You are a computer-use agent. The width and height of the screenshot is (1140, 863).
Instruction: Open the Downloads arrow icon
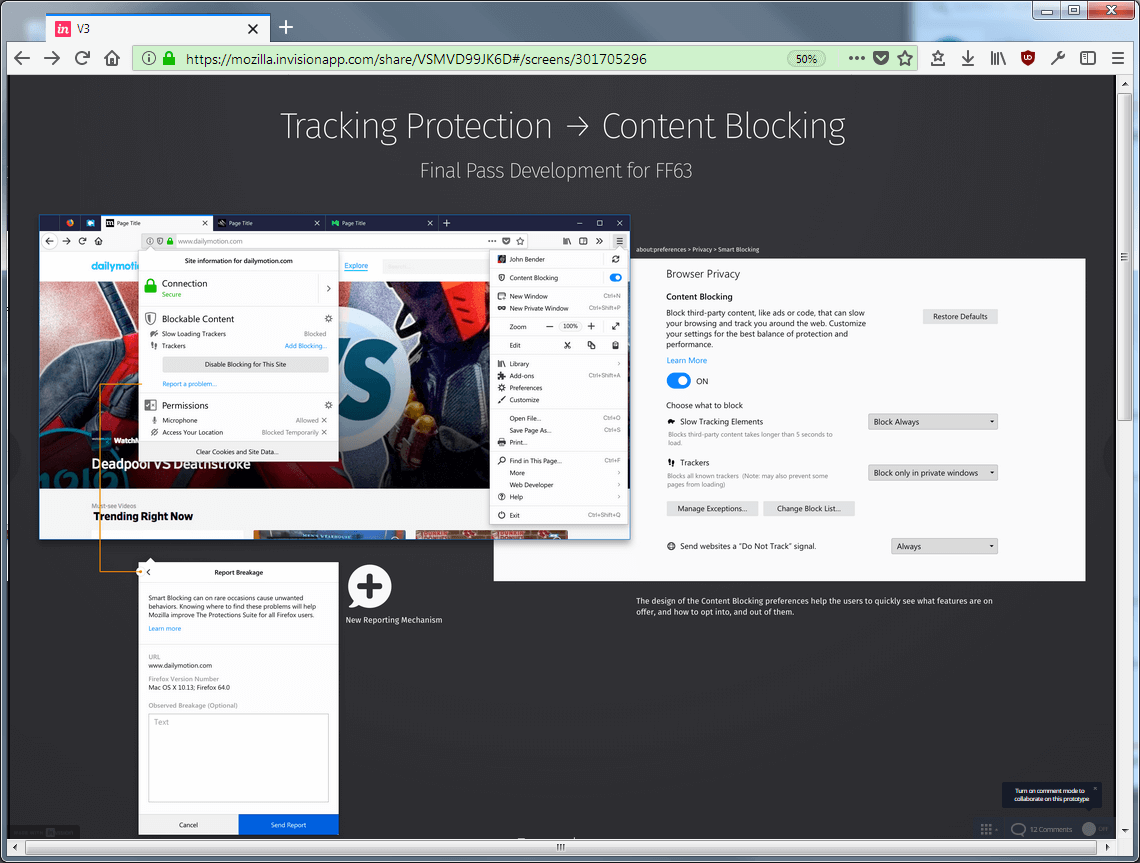(x=968, y=58)
